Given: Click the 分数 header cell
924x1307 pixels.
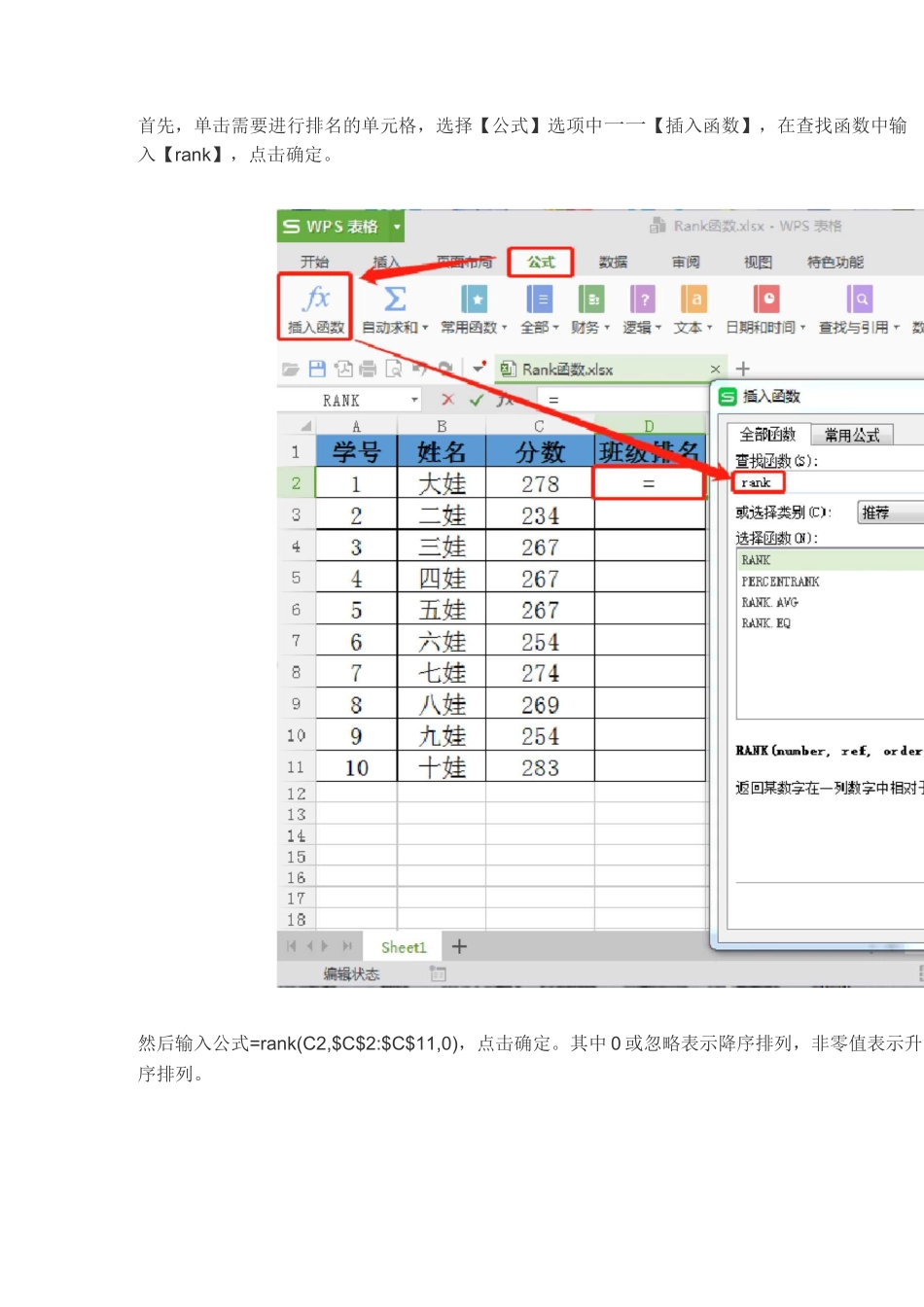Looking at the screenshot, I should [x=540, y=451].
